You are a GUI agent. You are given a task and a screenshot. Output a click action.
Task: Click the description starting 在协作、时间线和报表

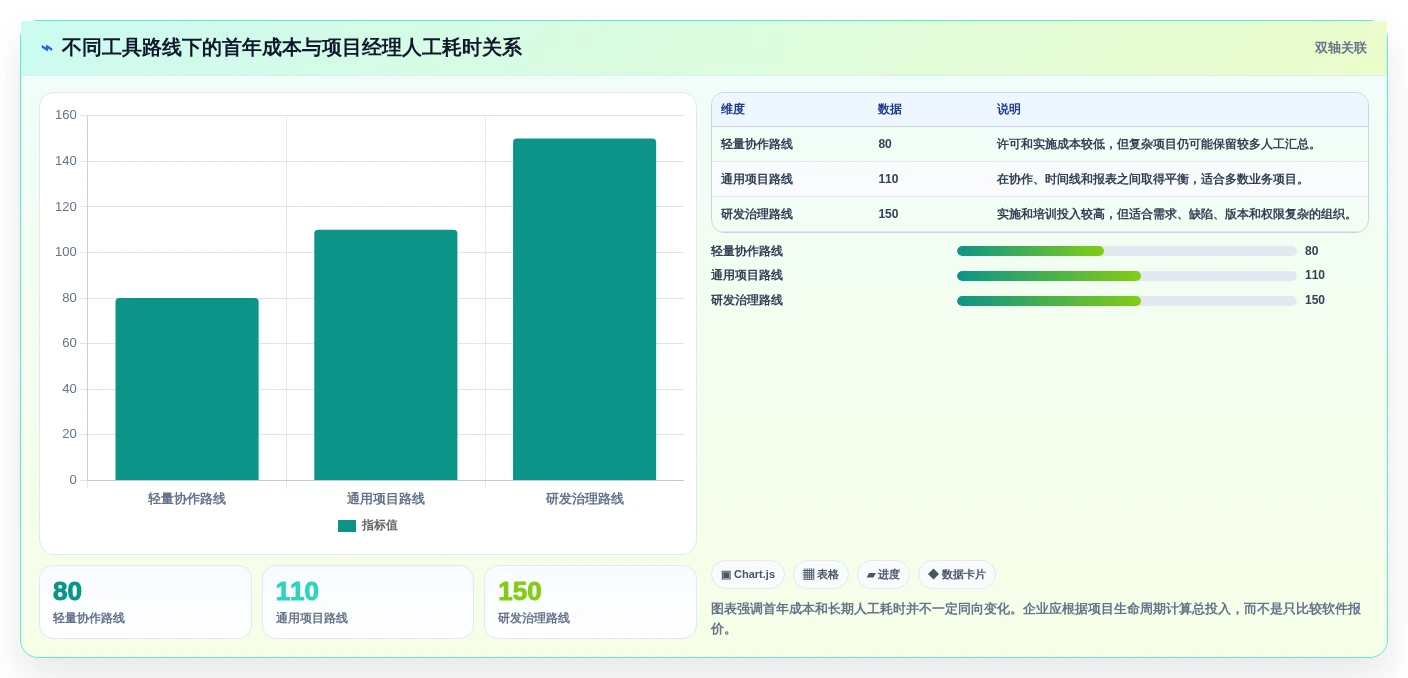pos(1150,179)
